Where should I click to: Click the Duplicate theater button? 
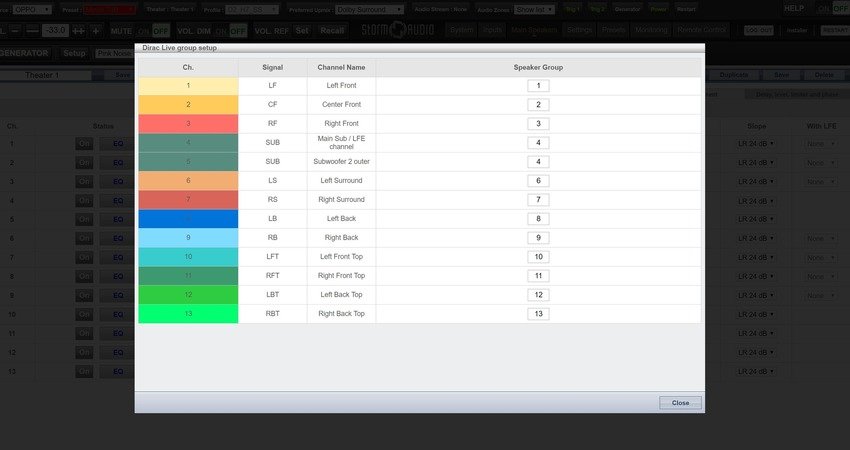click(x=734, y=75)
